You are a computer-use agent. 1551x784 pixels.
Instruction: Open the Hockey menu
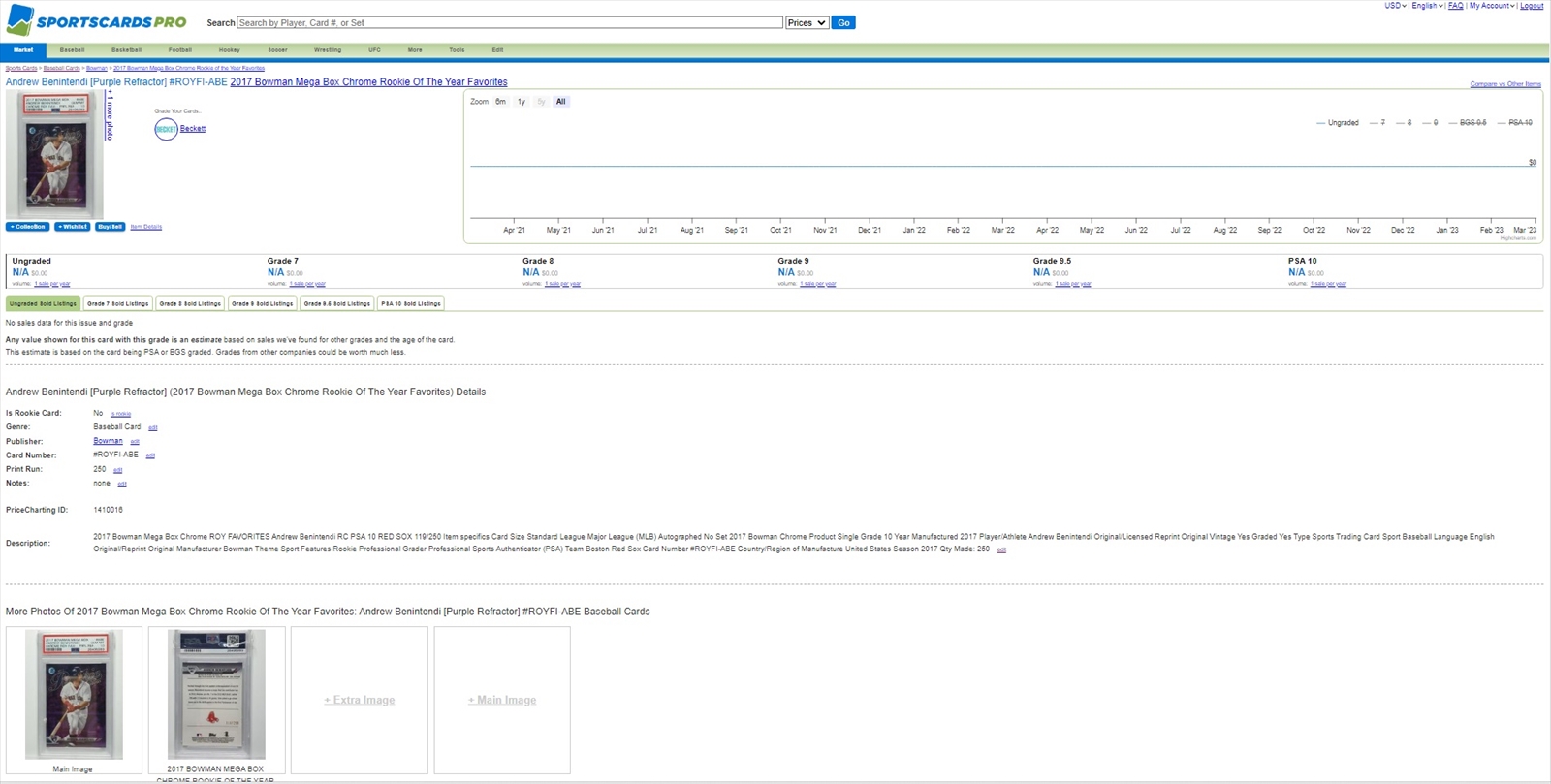[x=230, y=49]
